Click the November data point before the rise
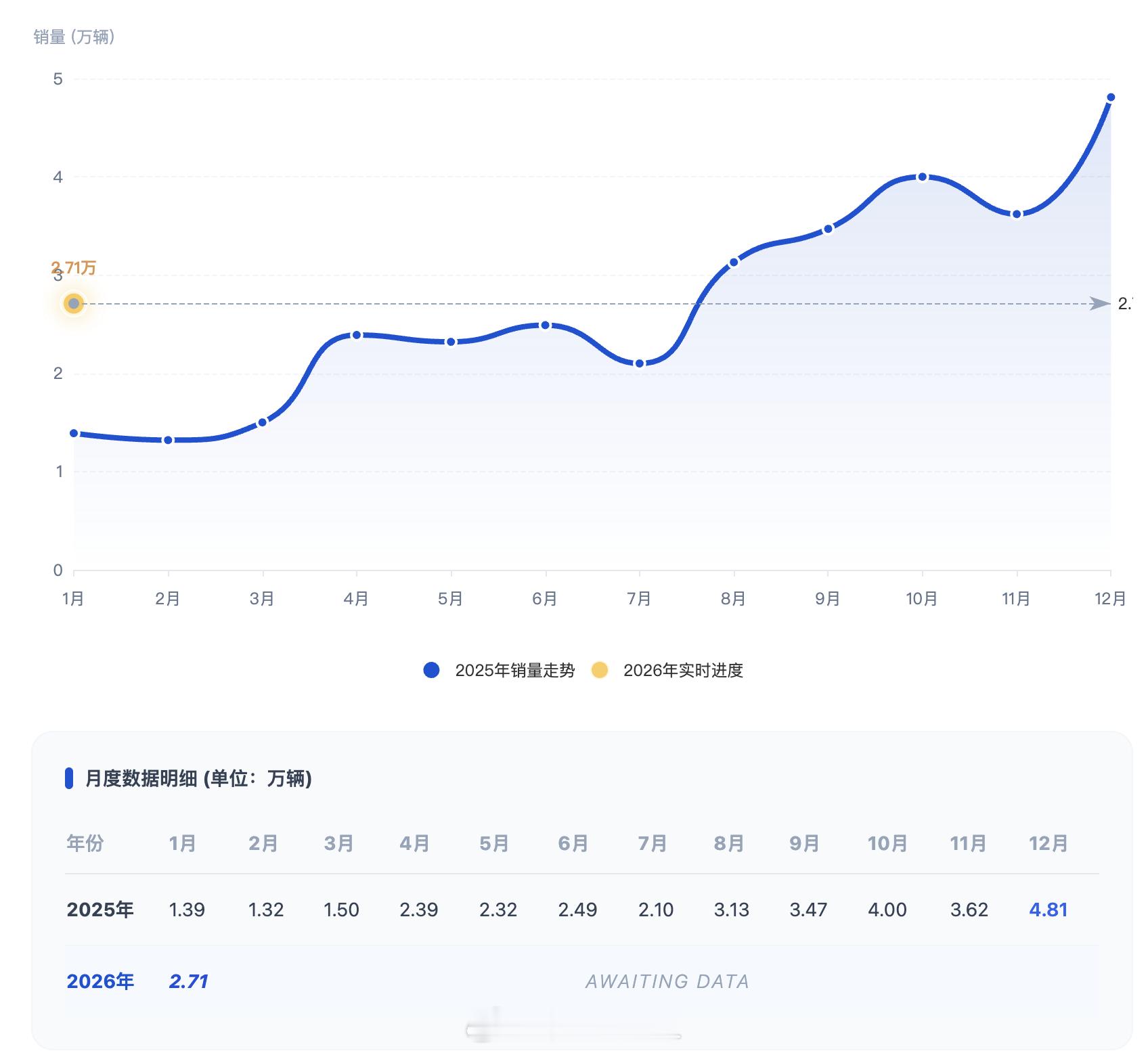The width and height of the screenshot is (1148, 1053). pyautogui.click(x=1016, y=213)
